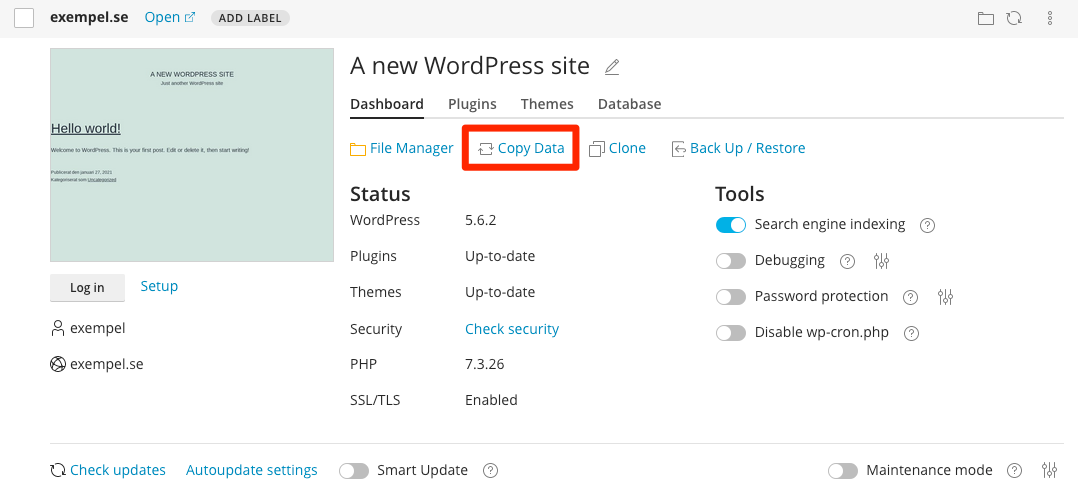Open Debugging settings sliders icon

[881, 261]
